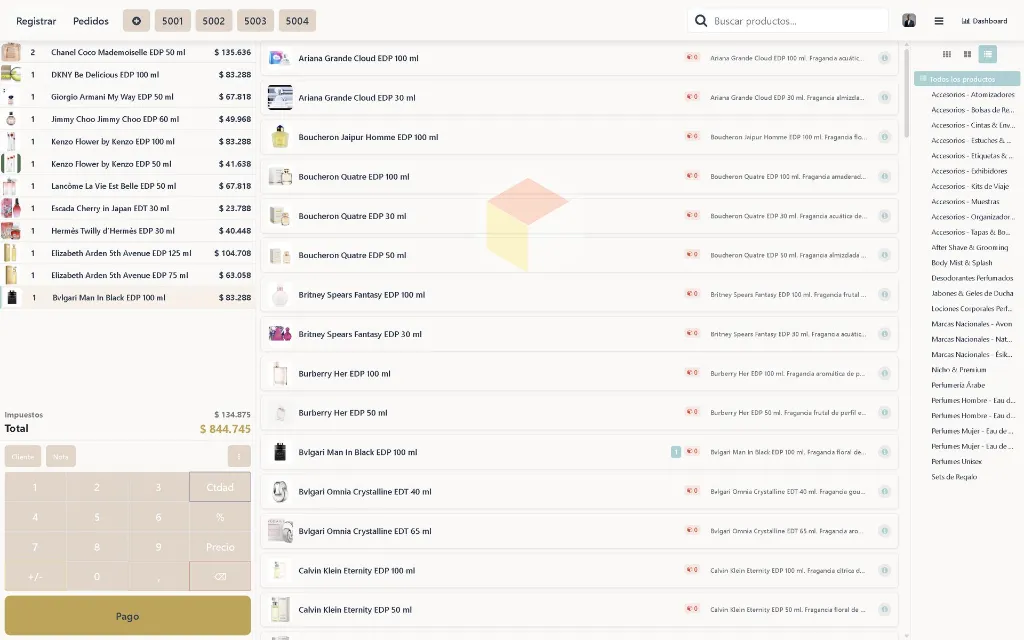Click DKNY Be Delicious order line image
This screenshot has height=640, width=1024.
(x=10, y=74)
